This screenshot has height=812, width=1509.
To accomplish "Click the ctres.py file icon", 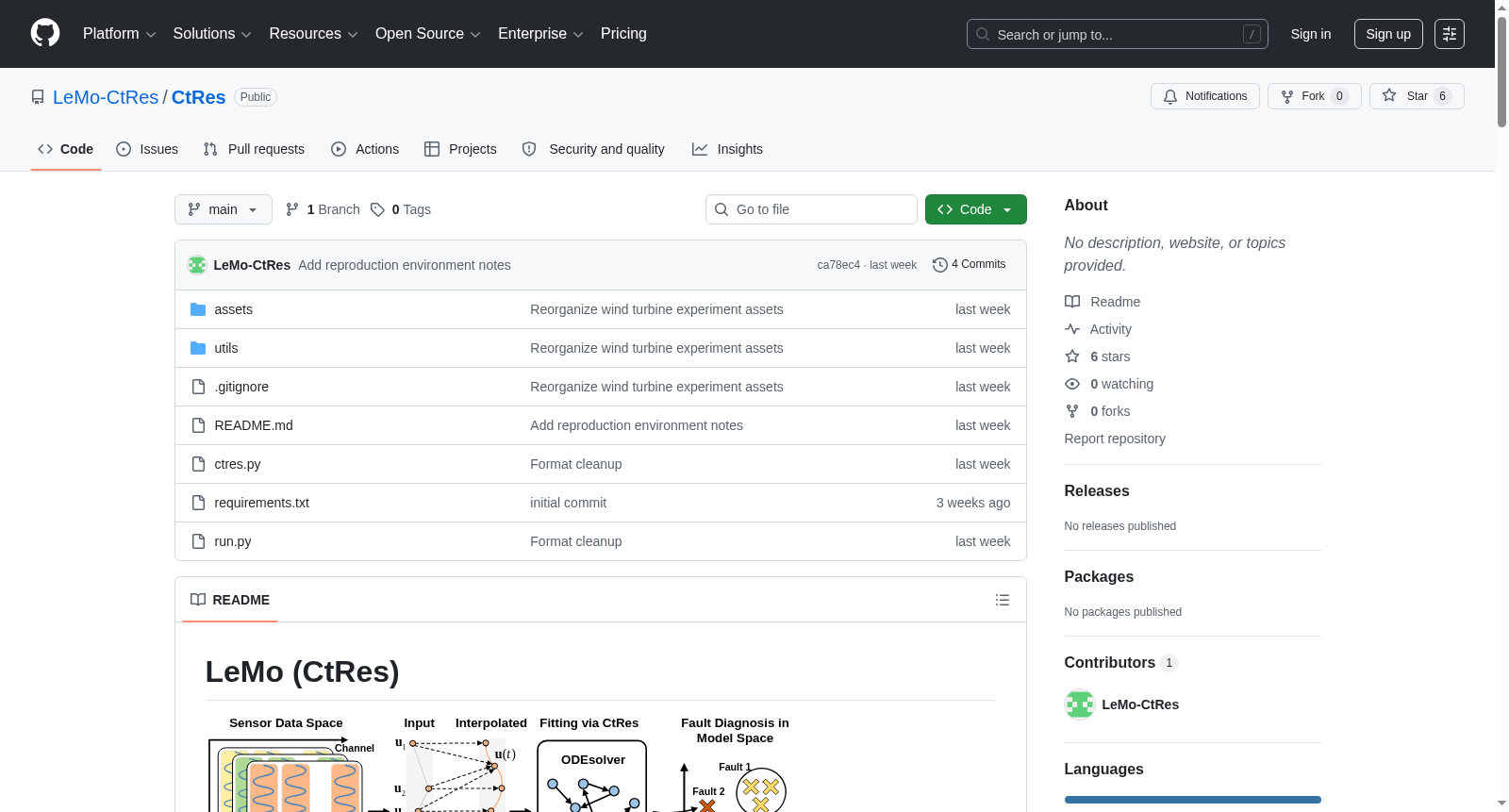I will coord(198,464).
